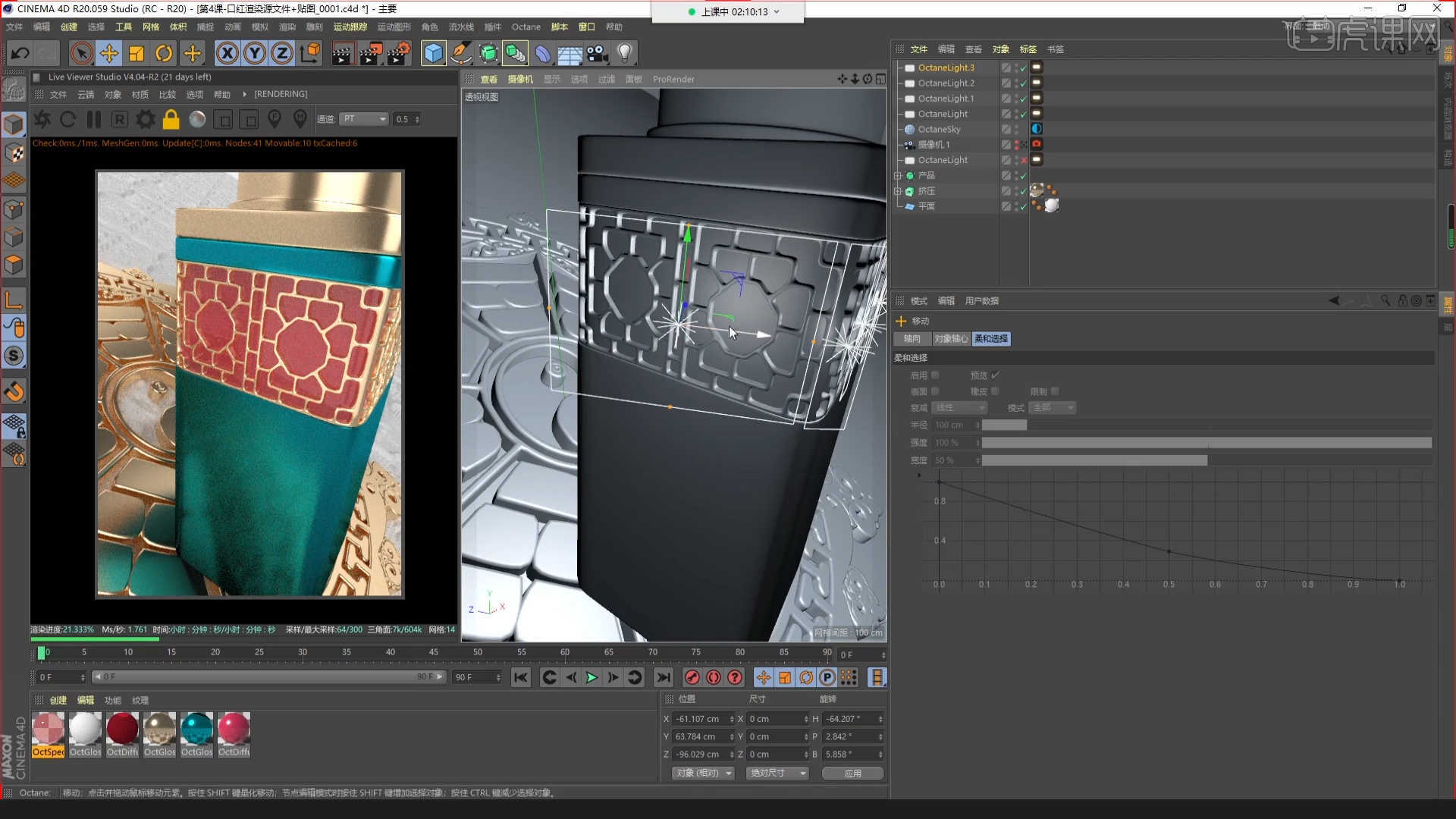The height and width of the screenshot is (819, 1456).
Task: Add a Camera object from toolbar
Action: (x=598, y=53)
